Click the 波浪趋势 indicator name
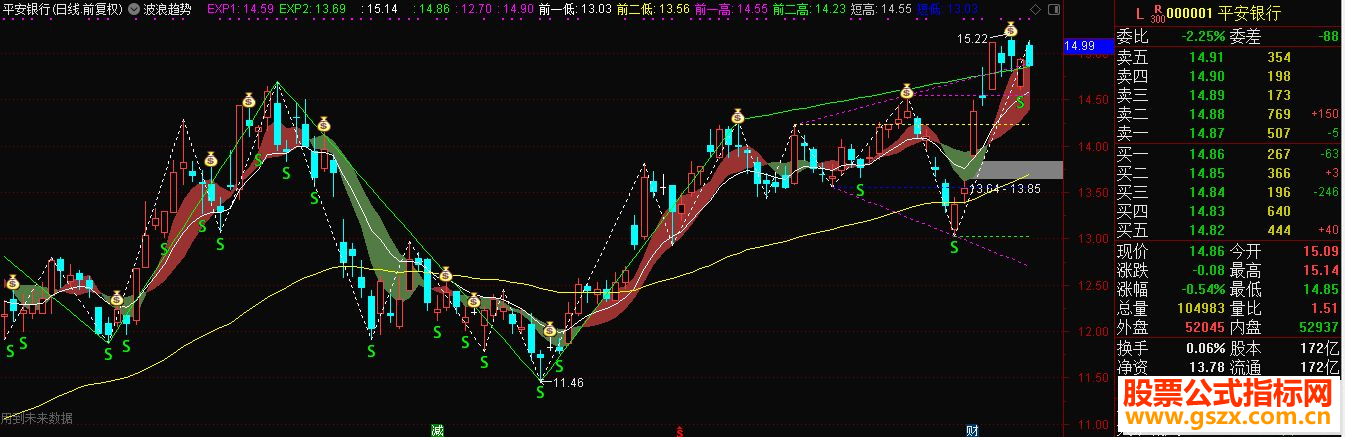This screenshot has width=1345, height=437. tap(168, 8)
